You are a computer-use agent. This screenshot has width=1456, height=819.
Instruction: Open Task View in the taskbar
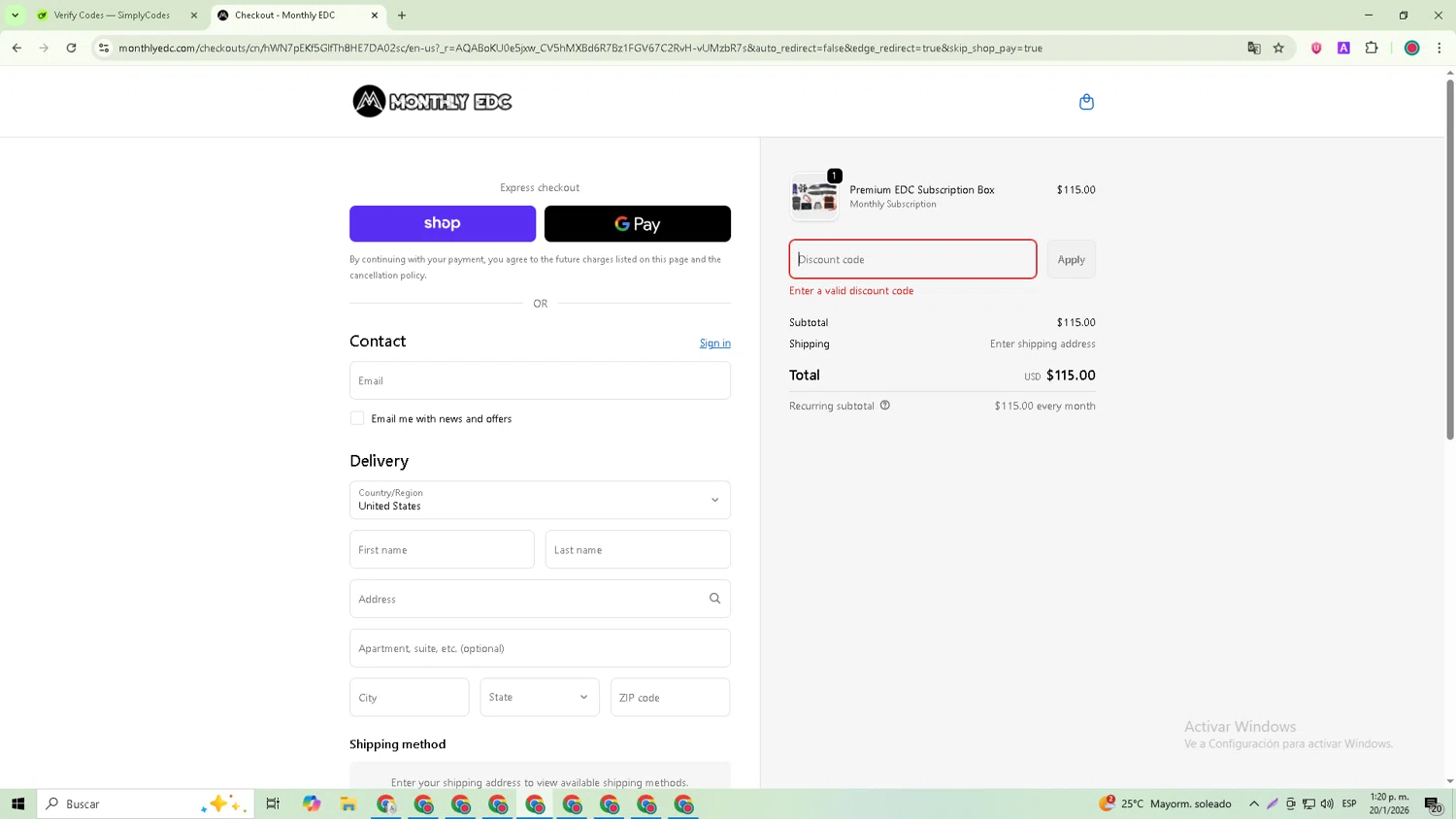tap(273, 803)
